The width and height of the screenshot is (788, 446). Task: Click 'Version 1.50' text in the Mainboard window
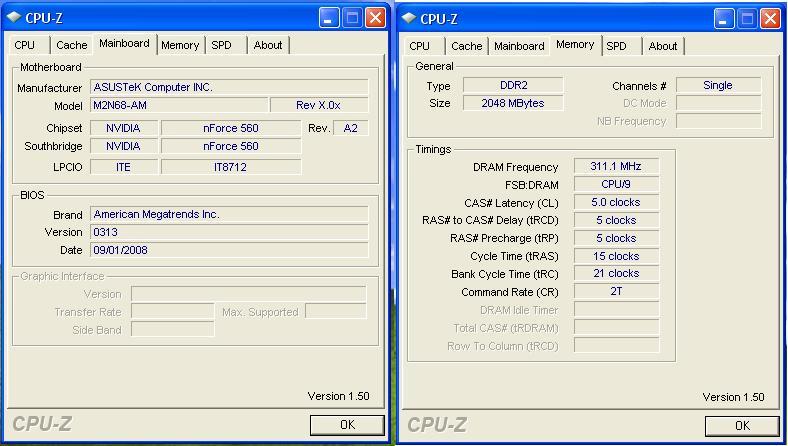pos(339,396)
